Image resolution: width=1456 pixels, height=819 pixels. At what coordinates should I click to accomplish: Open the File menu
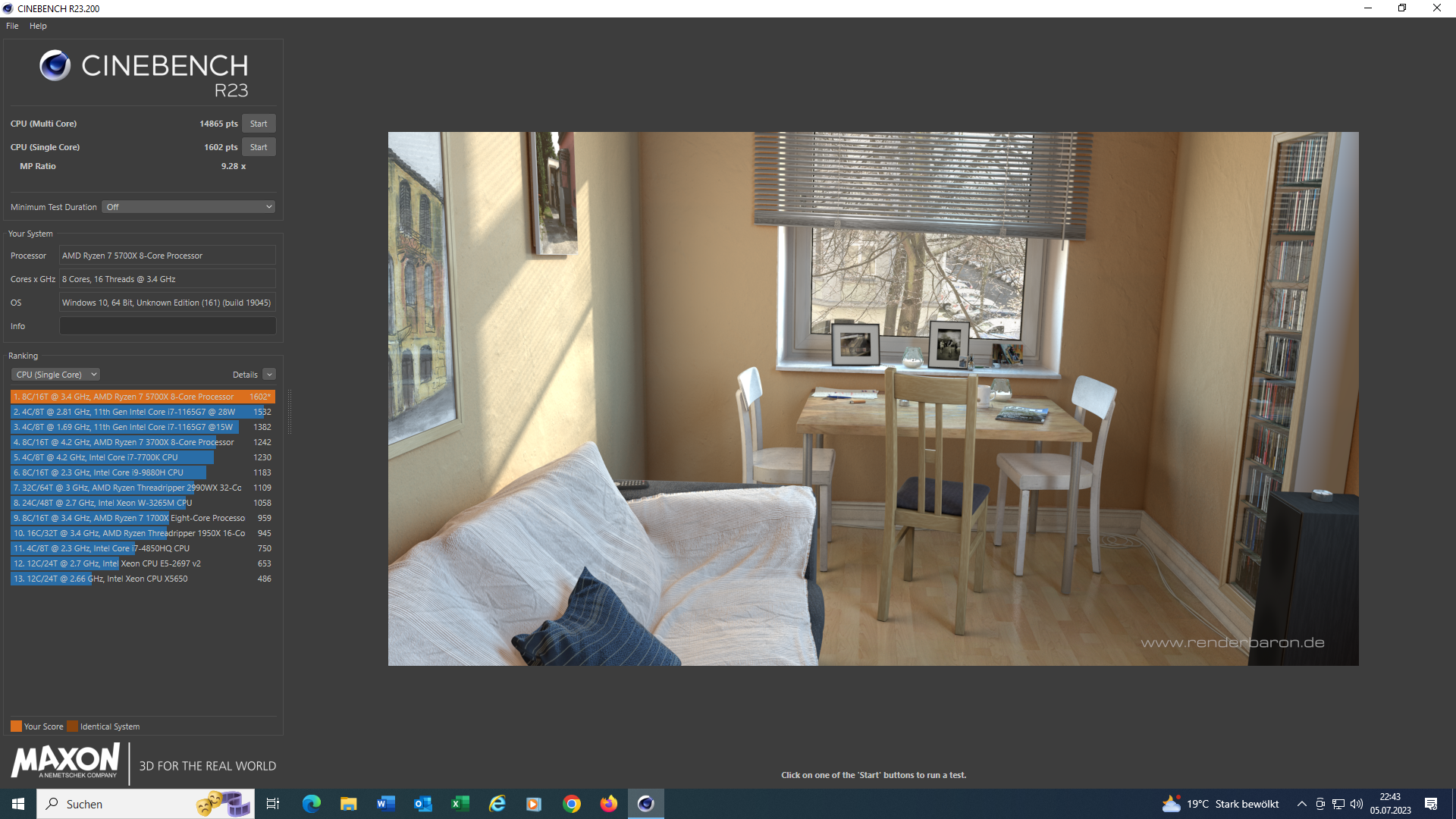pos(12,26)
